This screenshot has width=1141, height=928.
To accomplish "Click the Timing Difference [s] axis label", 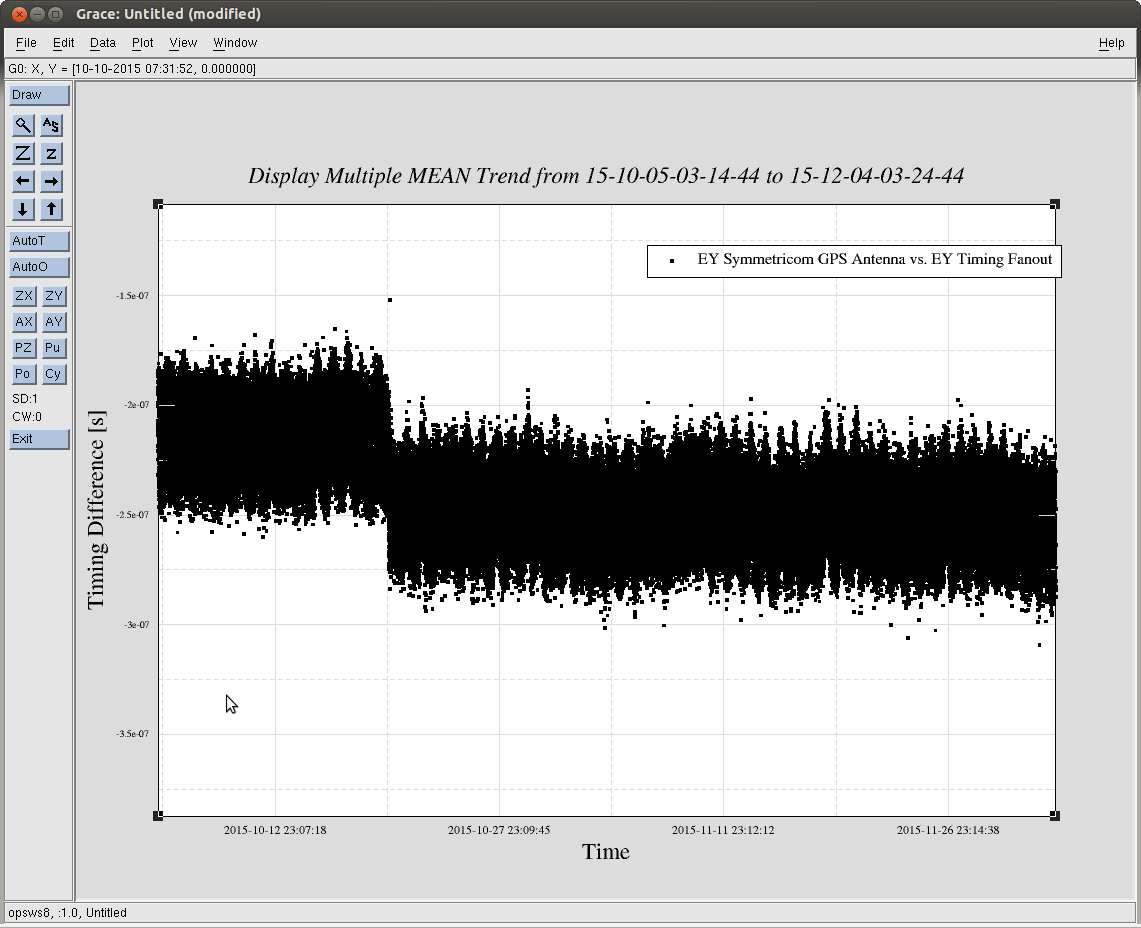I will (97, 510).
